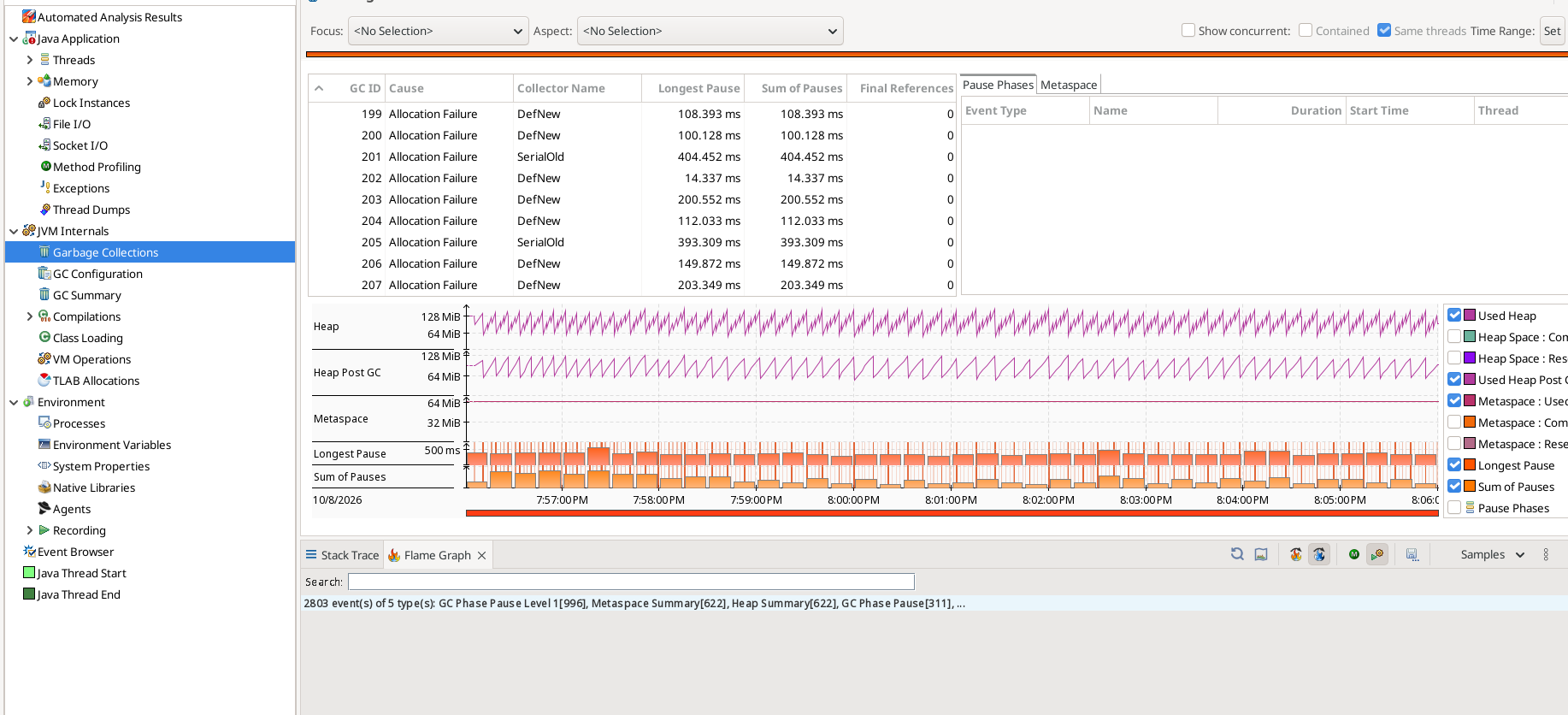Image resolution: width=1568 pixels, height=715 pixels.
Task: Click the green M method icon in the Flame Graph toolbar
Action: [1354, 554]
